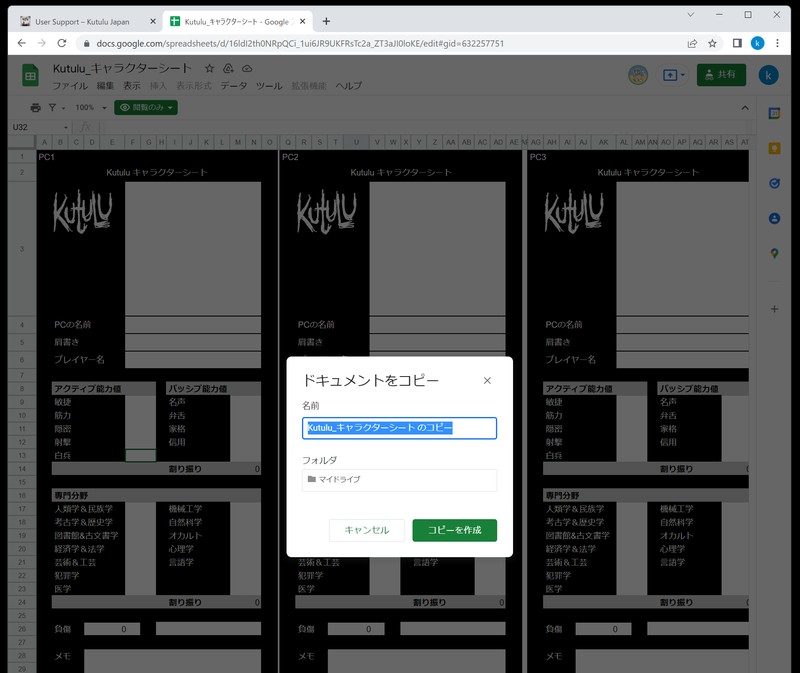800x673 pixels.
Task: Click the コピーを作成 button
Action: coord(455,530)
